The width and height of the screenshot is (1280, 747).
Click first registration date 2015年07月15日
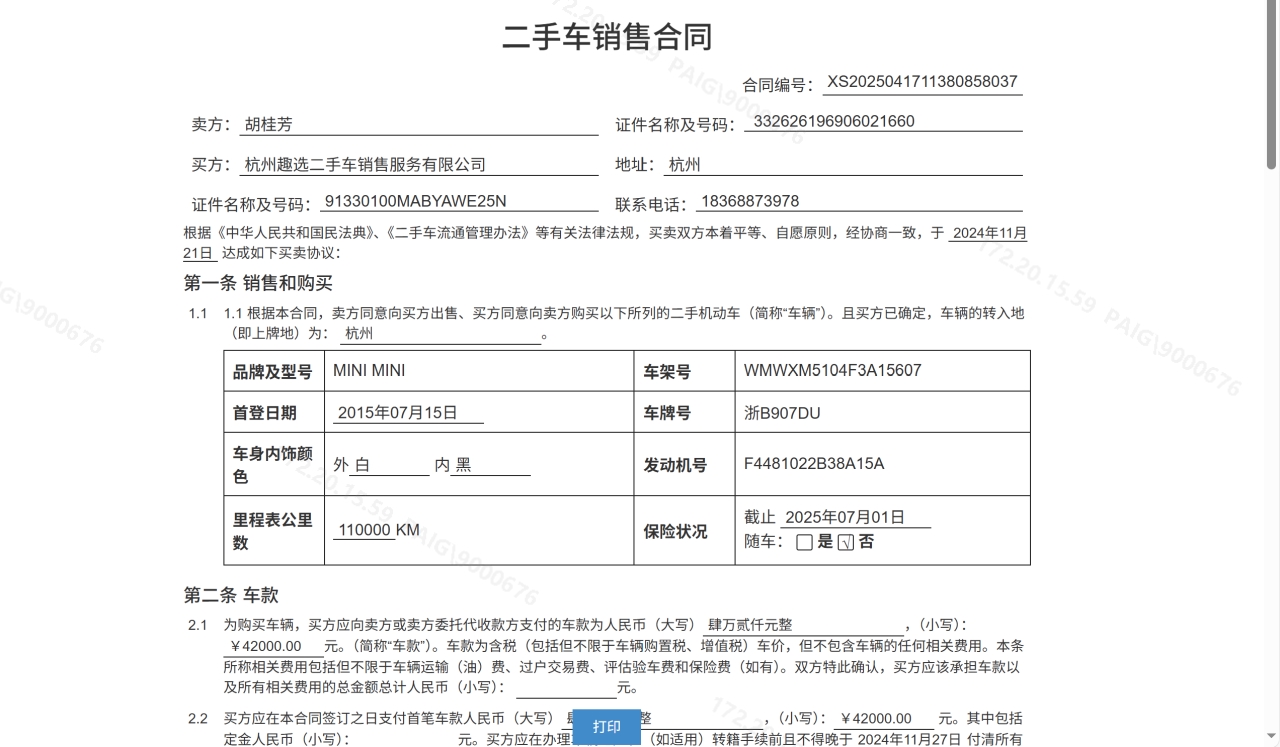point(408,413)
